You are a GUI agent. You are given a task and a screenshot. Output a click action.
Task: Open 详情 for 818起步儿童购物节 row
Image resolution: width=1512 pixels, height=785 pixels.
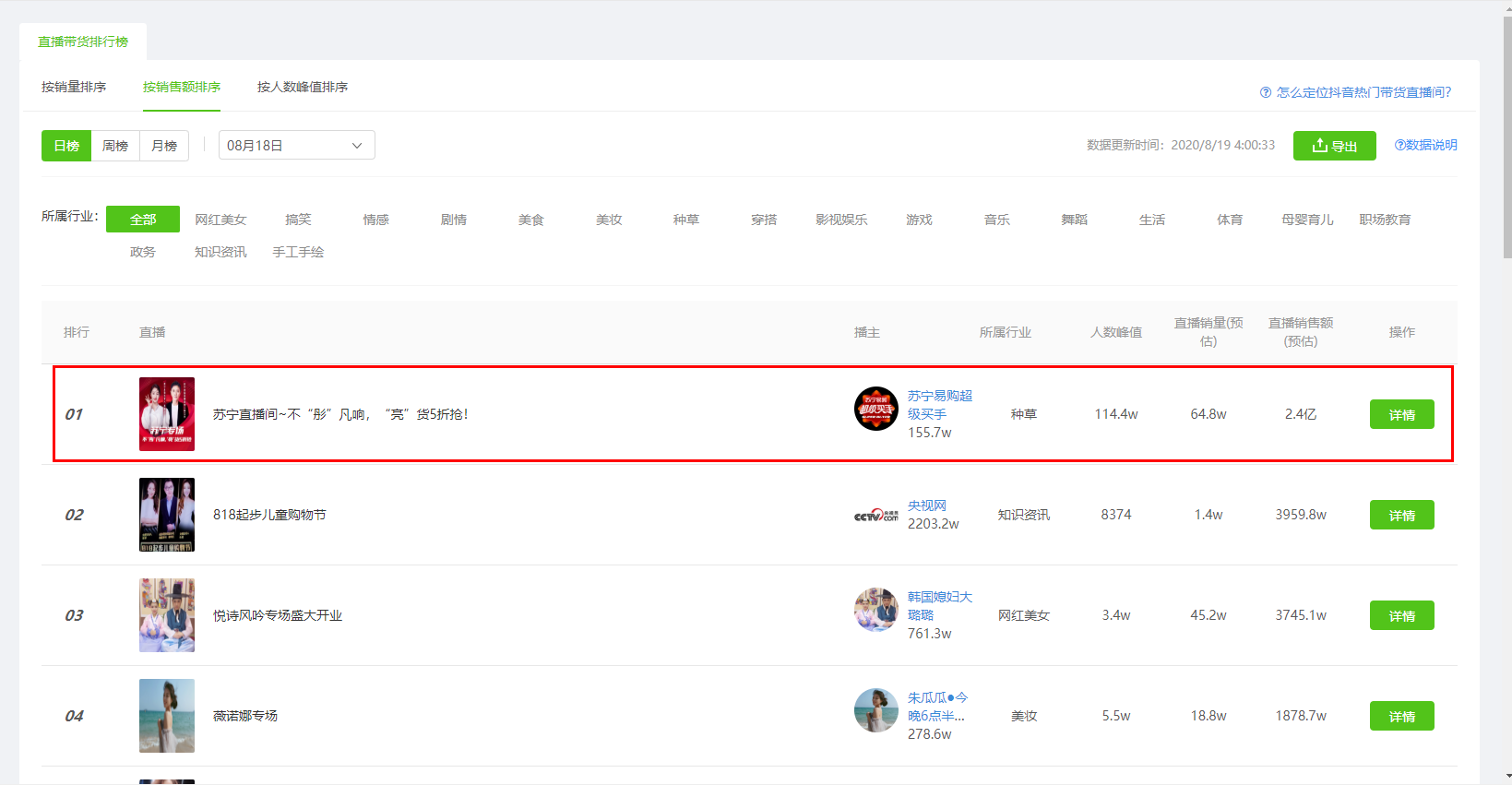tap(1401, 515)
